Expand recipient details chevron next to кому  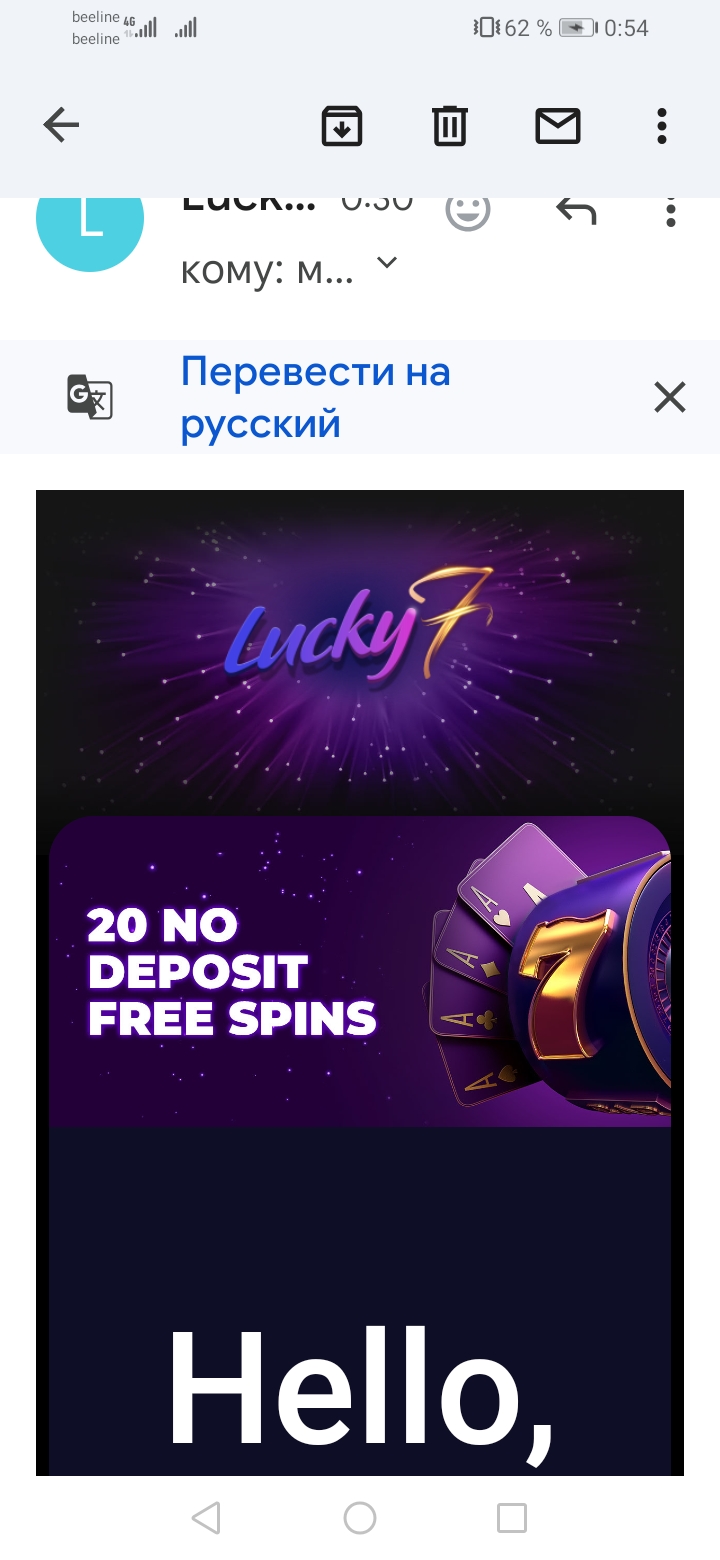pyautogui.click(x=387, y=263)
